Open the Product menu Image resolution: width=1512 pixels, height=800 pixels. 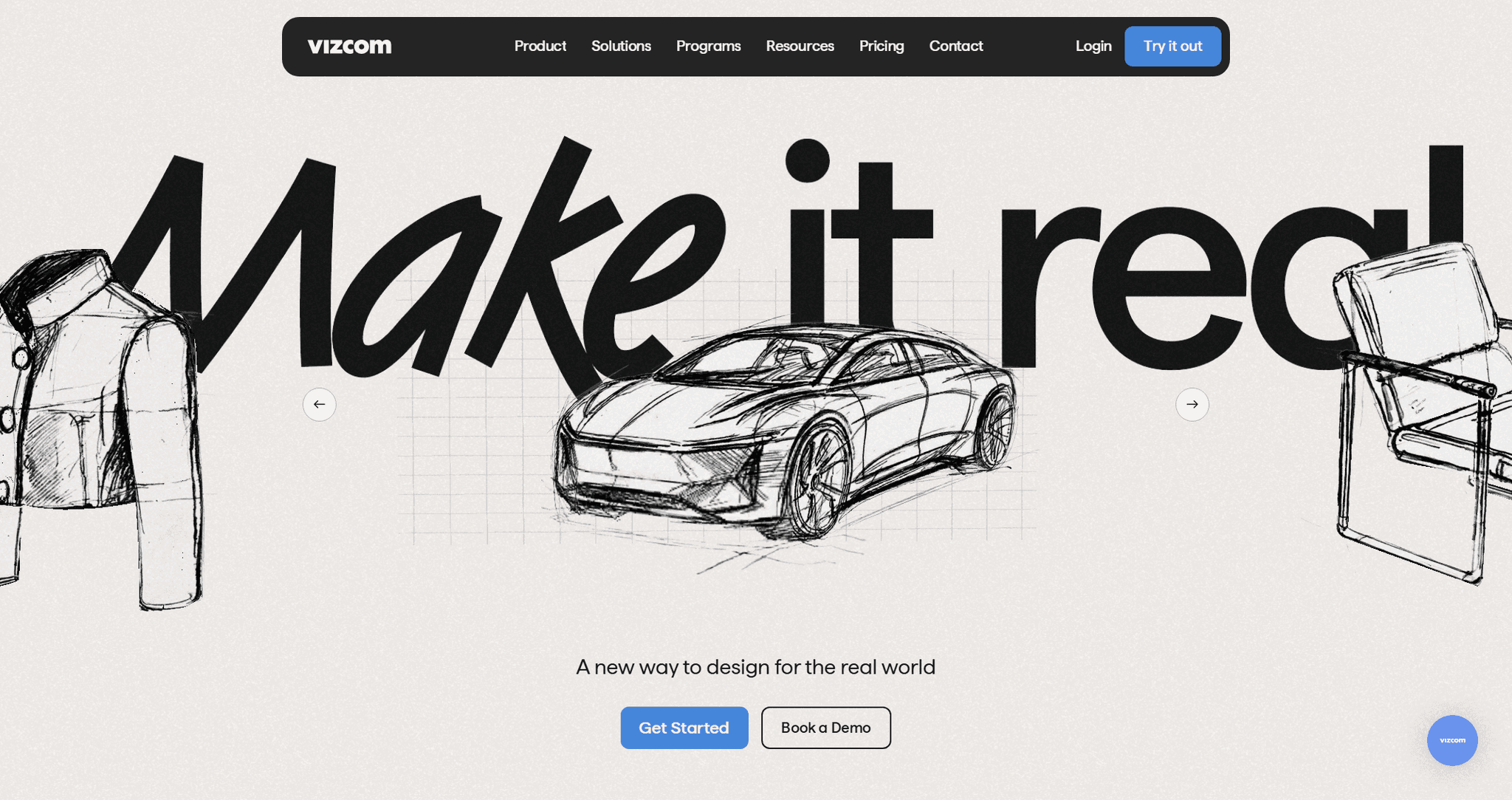pos(540,46)
